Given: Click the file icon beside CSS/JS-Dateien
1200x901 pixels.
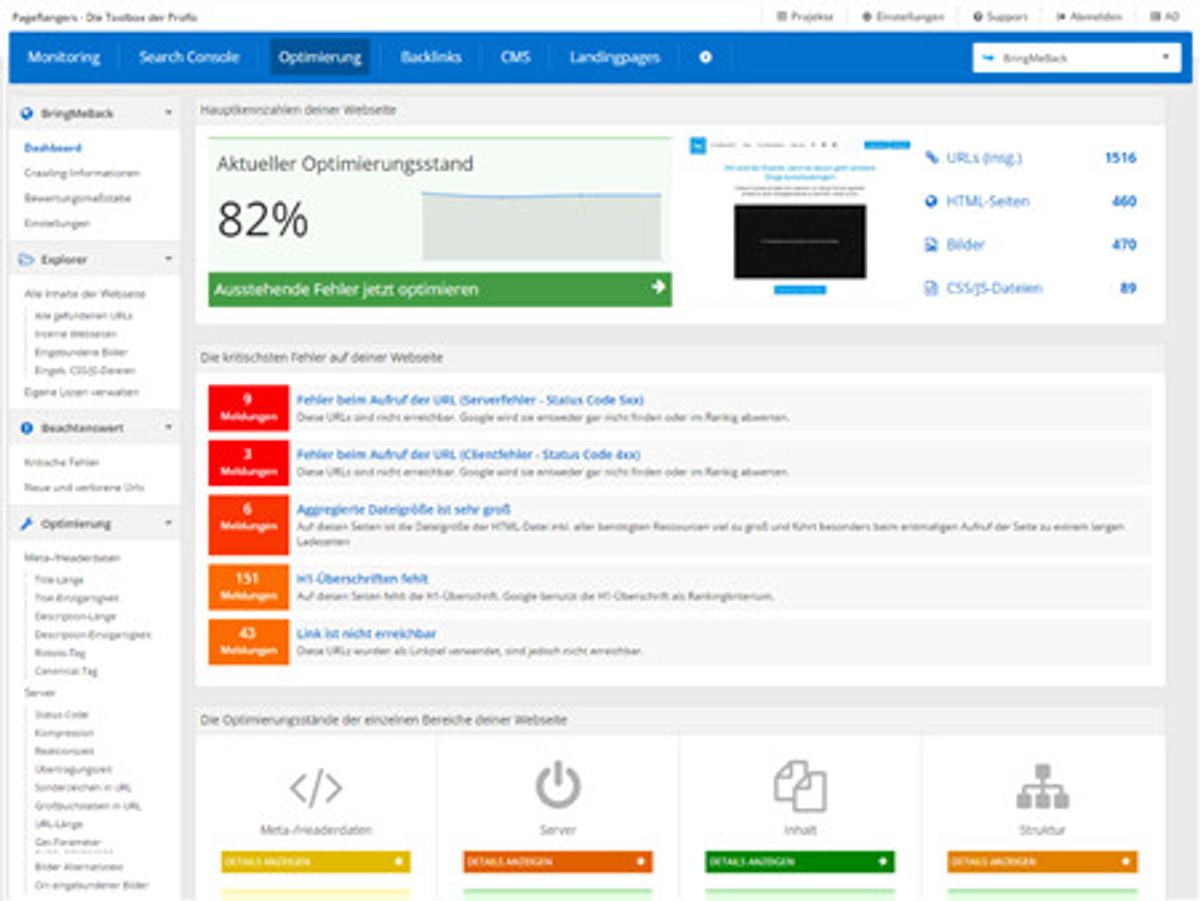Looking at the screenshot, I should [931, 289].
